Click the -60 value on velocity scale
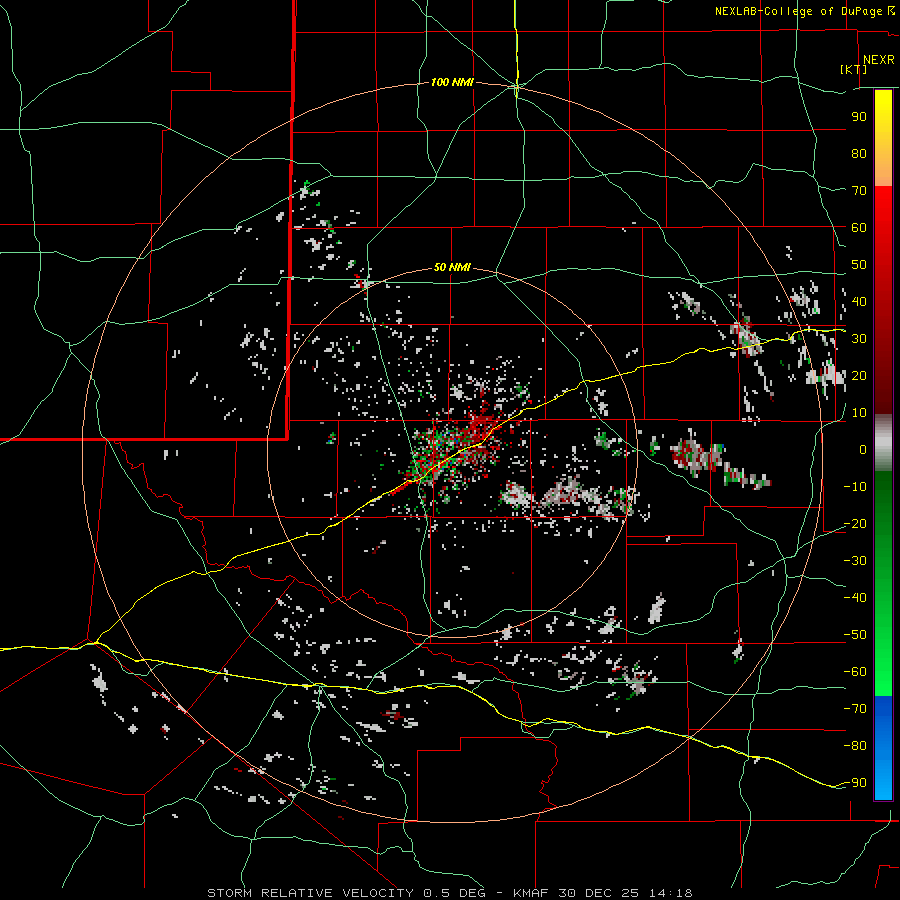The width and height of the screenshot is (900, 900). pyautogui.click(x=855, y=672)
